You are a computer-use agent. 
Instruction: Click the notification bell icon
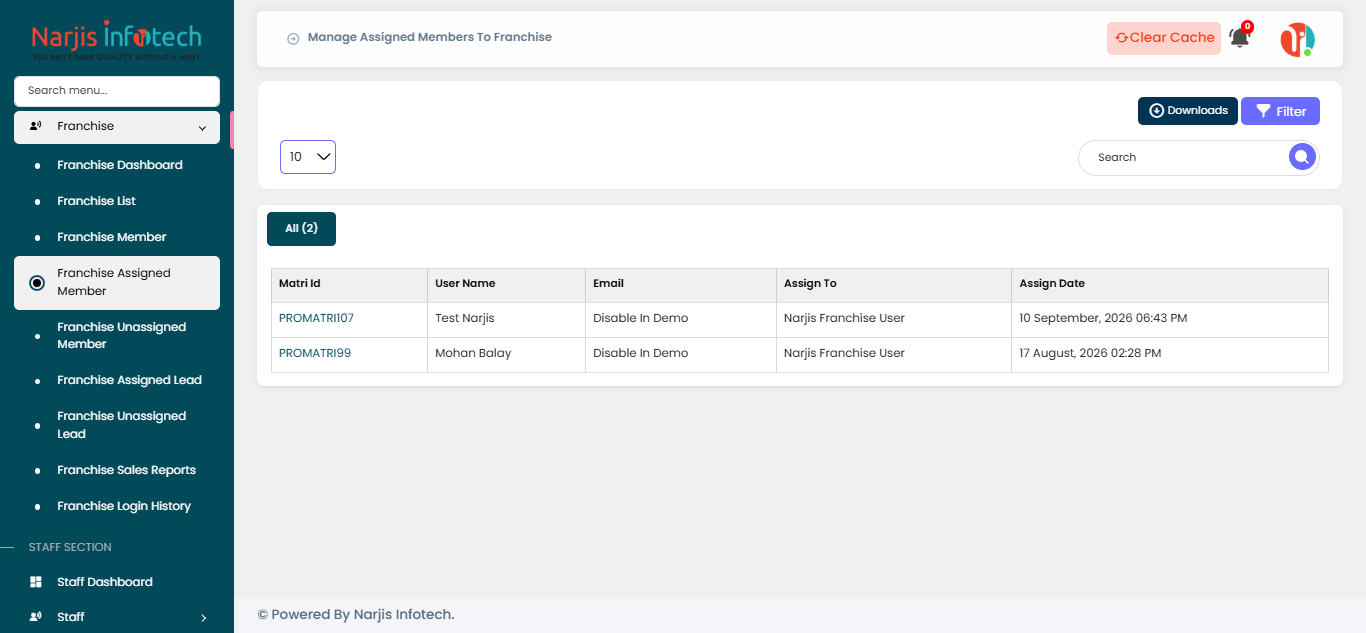tap(1239, 38)
